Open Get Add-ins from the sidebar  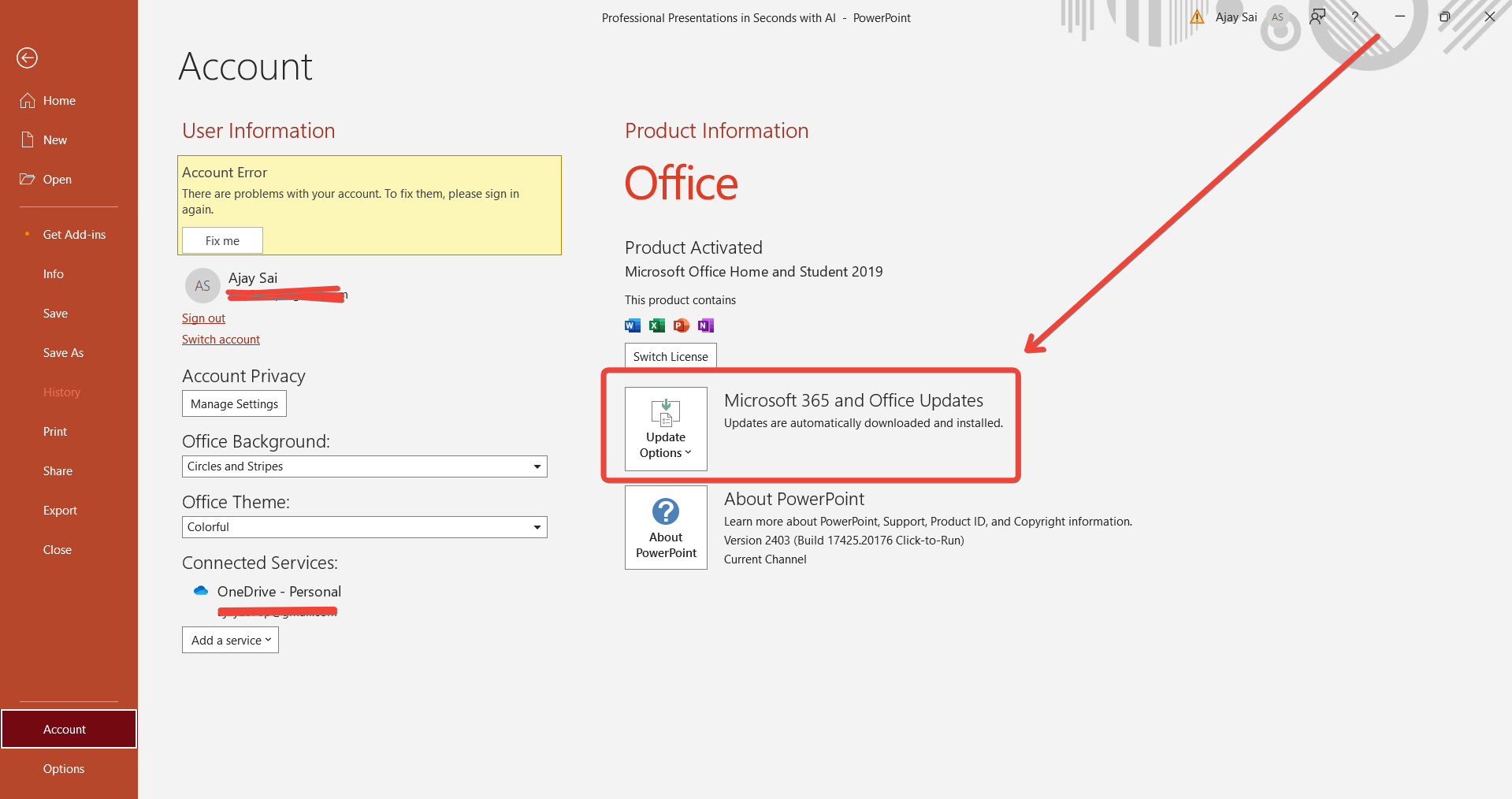tap(69, 234)
